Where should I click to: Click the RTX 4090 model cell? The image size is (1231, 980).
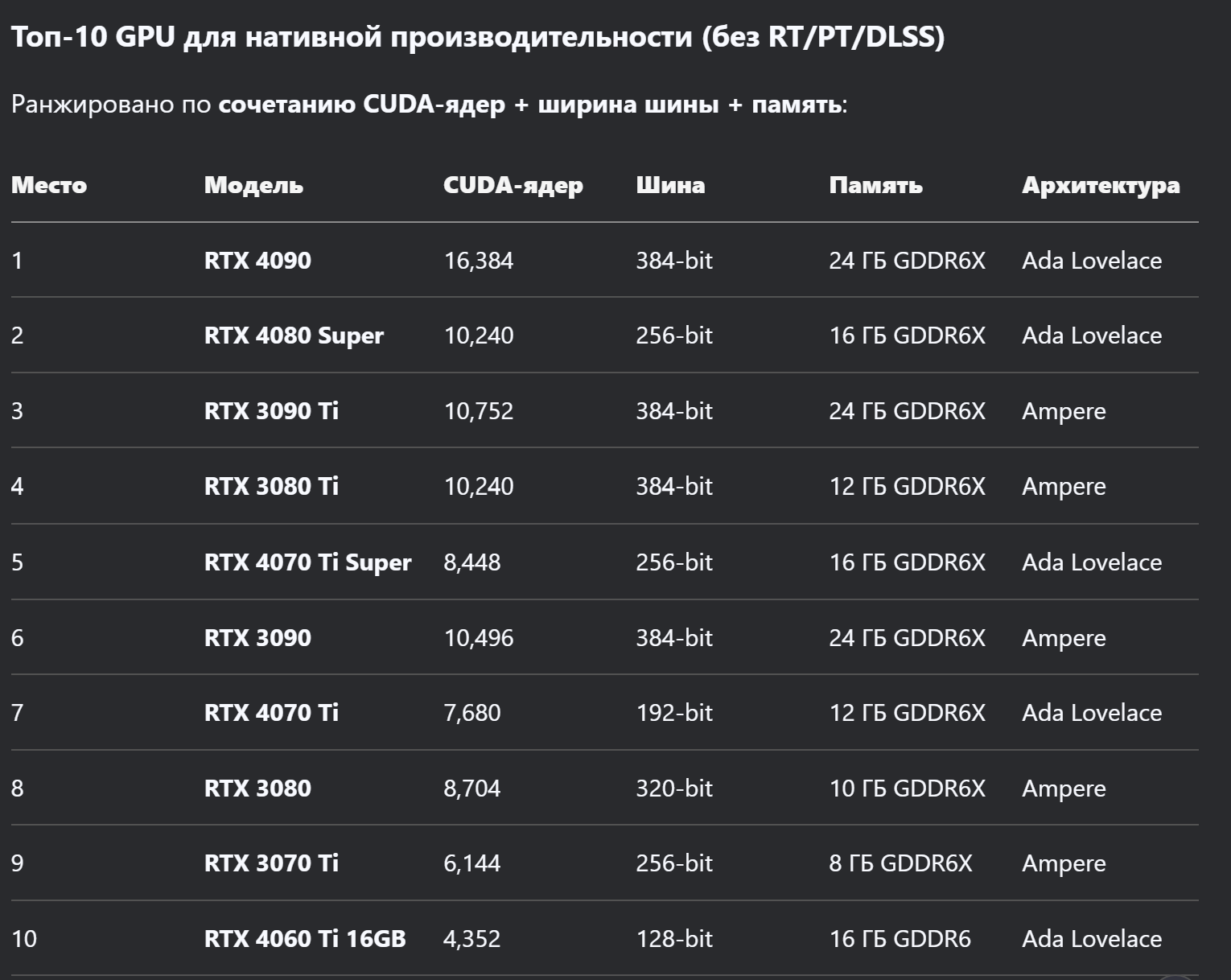257,261
